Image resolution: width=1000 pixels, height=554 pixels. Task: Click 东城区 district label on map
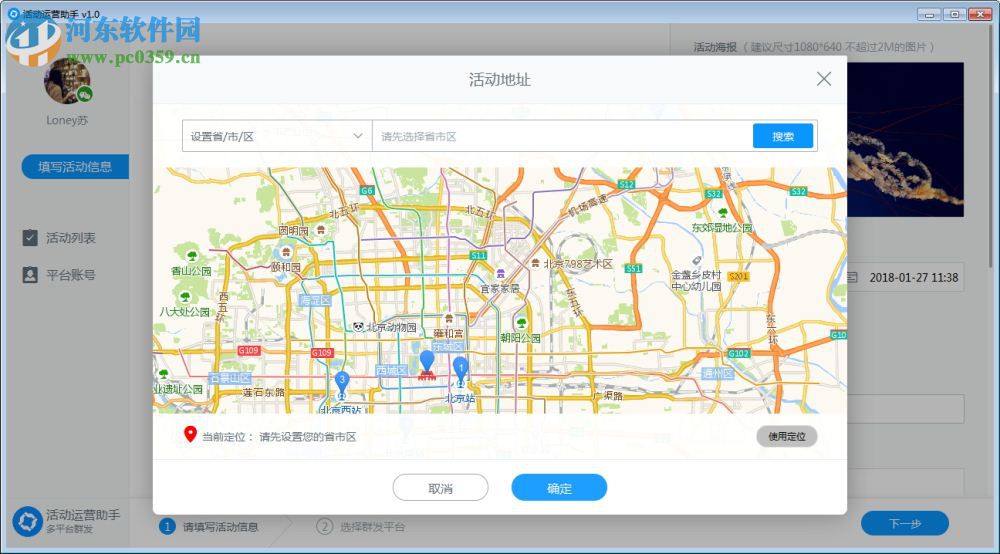pyautogui.click(x=448, y=346)
